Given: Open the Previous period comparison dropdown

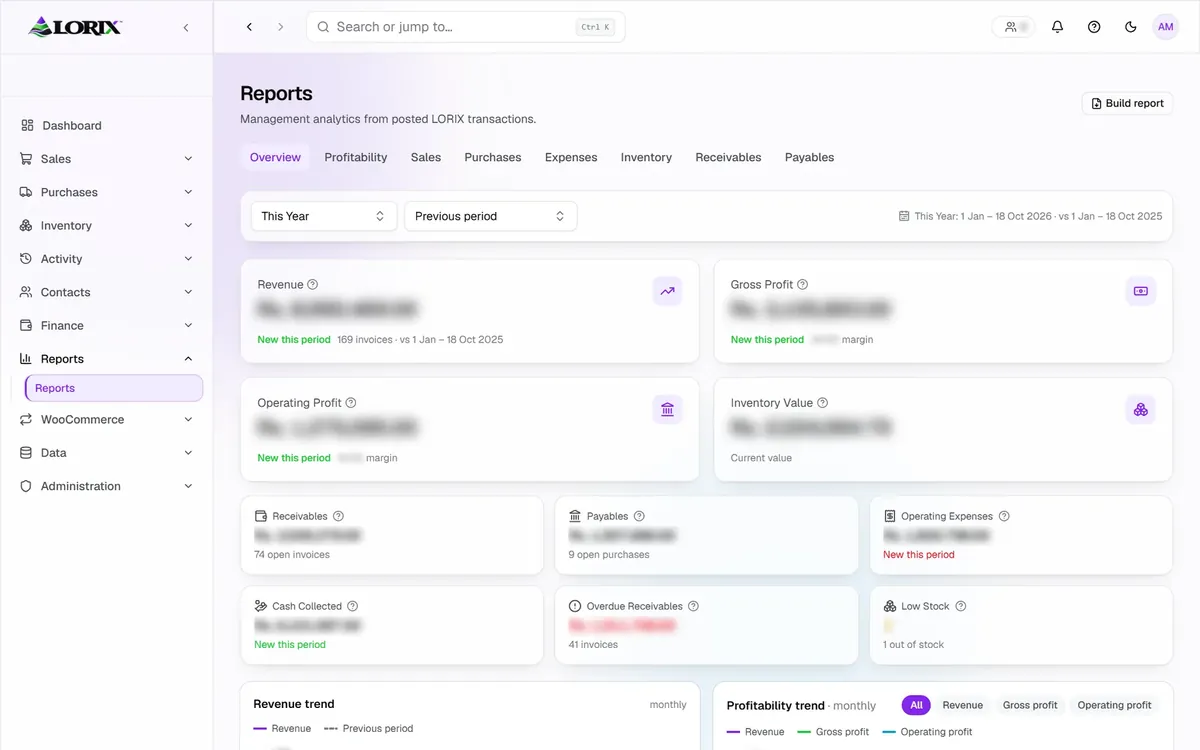Looking at the screenshot, I should (x=490, y=216).
